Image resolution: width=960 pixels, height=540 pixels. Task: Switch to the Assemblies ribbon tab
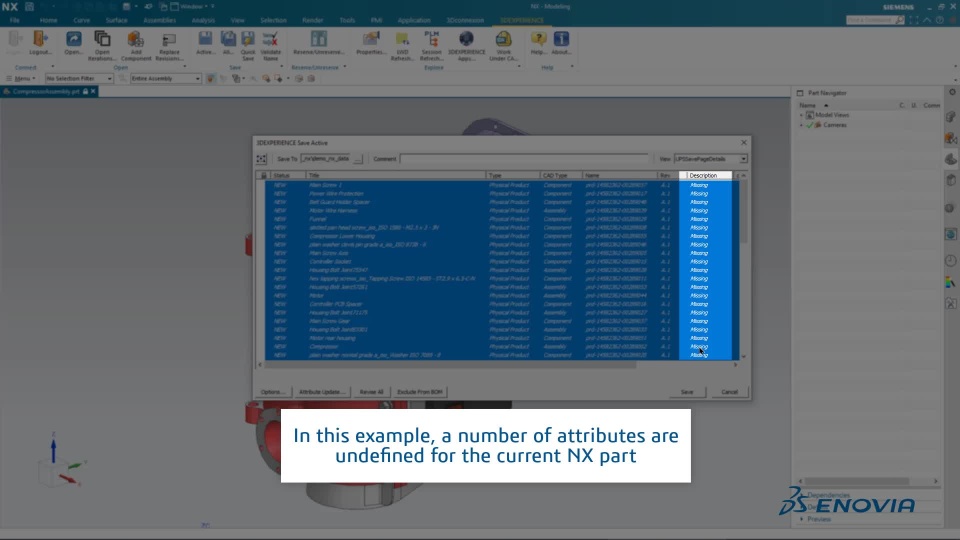tap(159, 20)
